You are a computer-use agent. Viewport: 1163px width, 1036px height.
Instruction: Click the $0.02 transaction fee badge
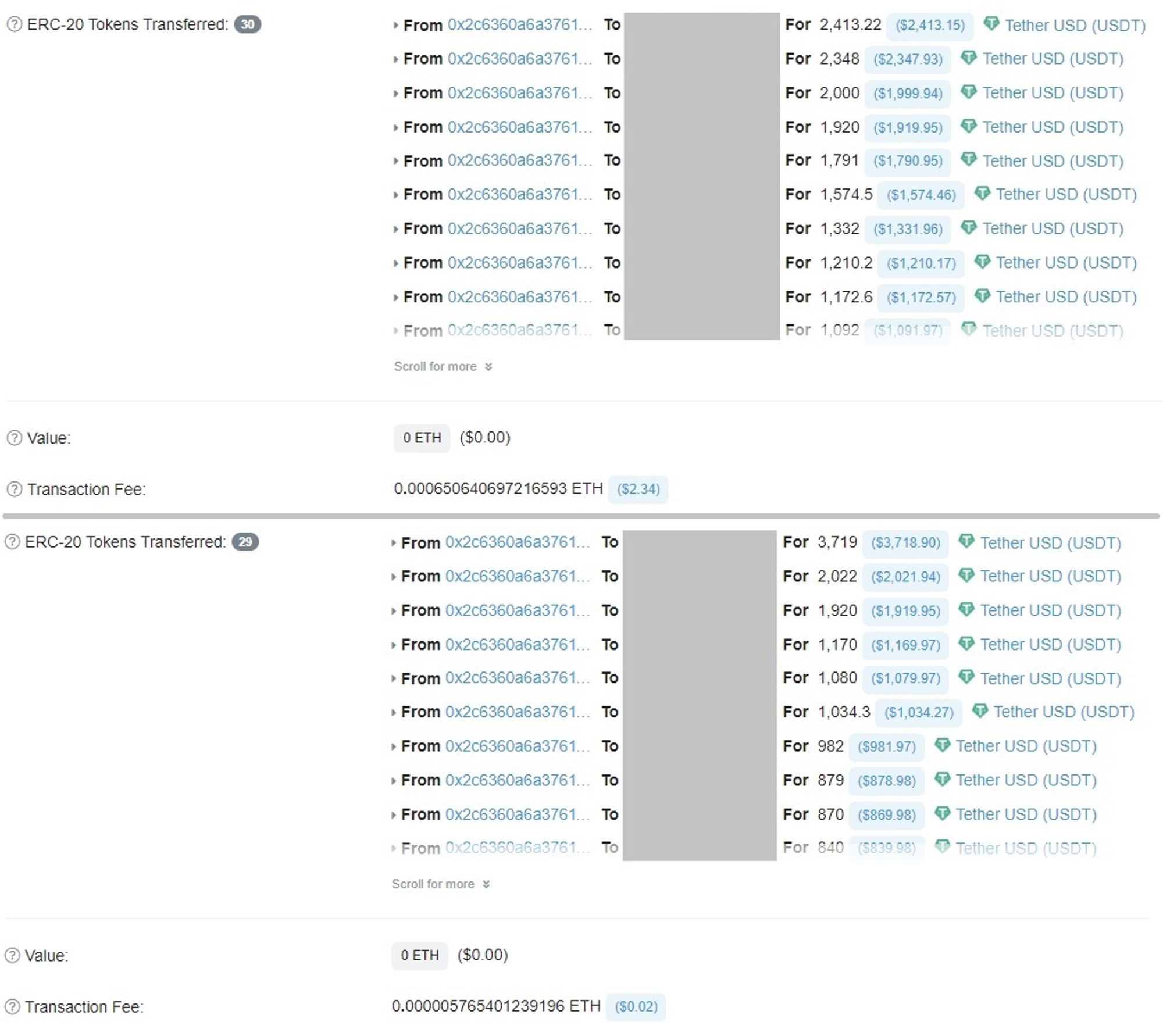636,1006
